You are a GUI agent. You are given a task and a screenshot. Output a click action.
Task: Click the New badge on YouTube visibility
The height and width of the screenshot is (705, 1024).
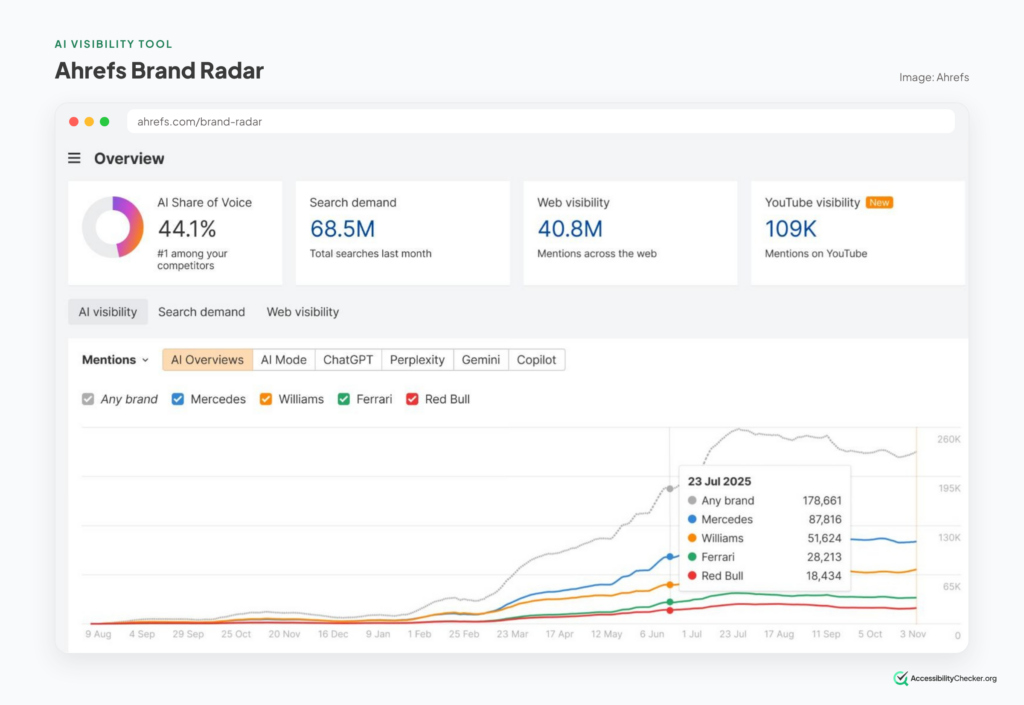[x=879, y=202]
